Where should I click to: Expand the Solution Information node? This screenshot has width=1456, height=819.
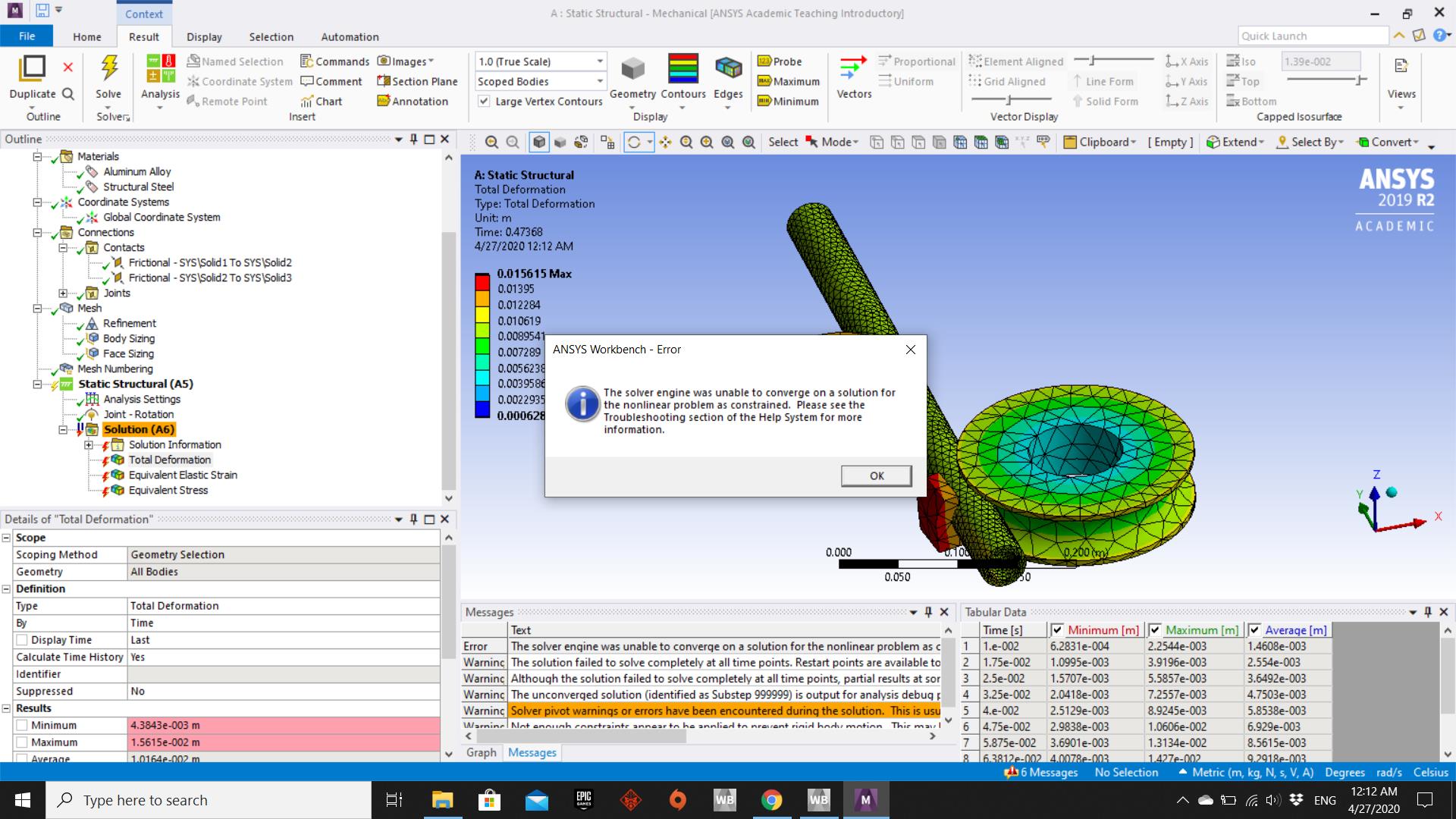(x=89, y=445)
